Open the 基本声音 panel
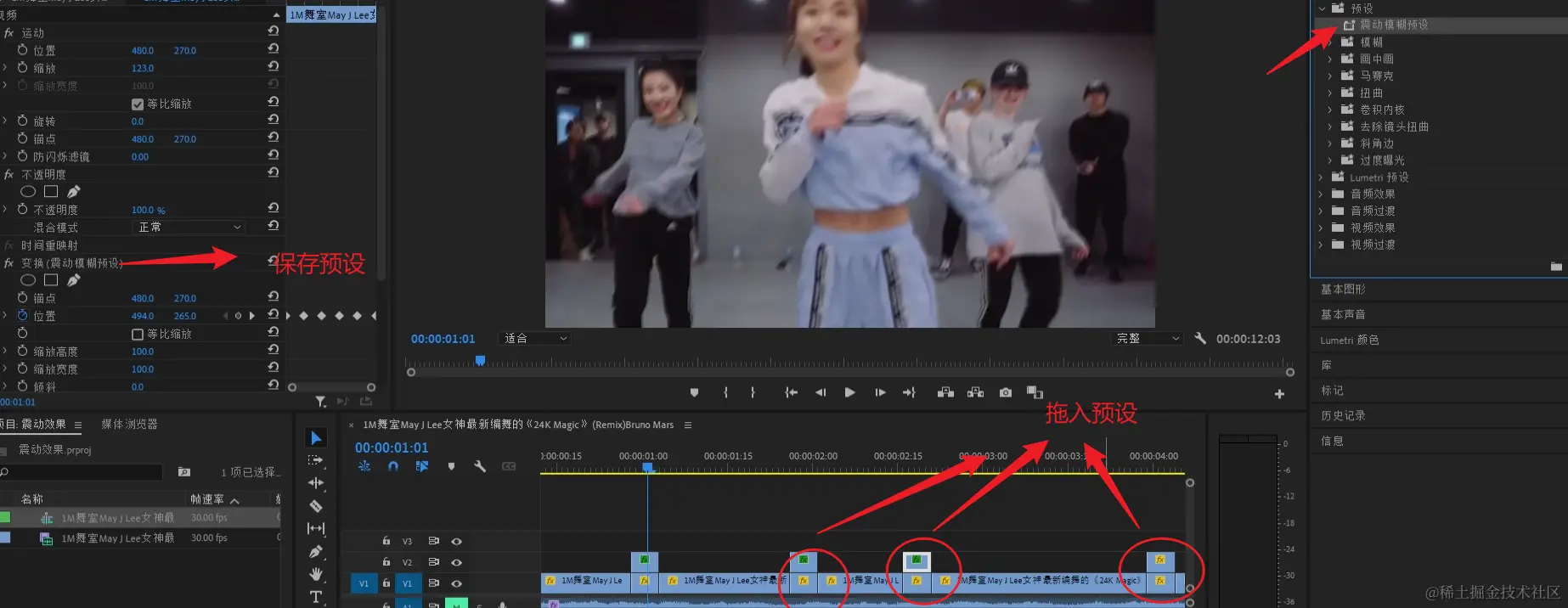Image resolution: width=1568 pixels, height=608 pixels. point(1343,315)
